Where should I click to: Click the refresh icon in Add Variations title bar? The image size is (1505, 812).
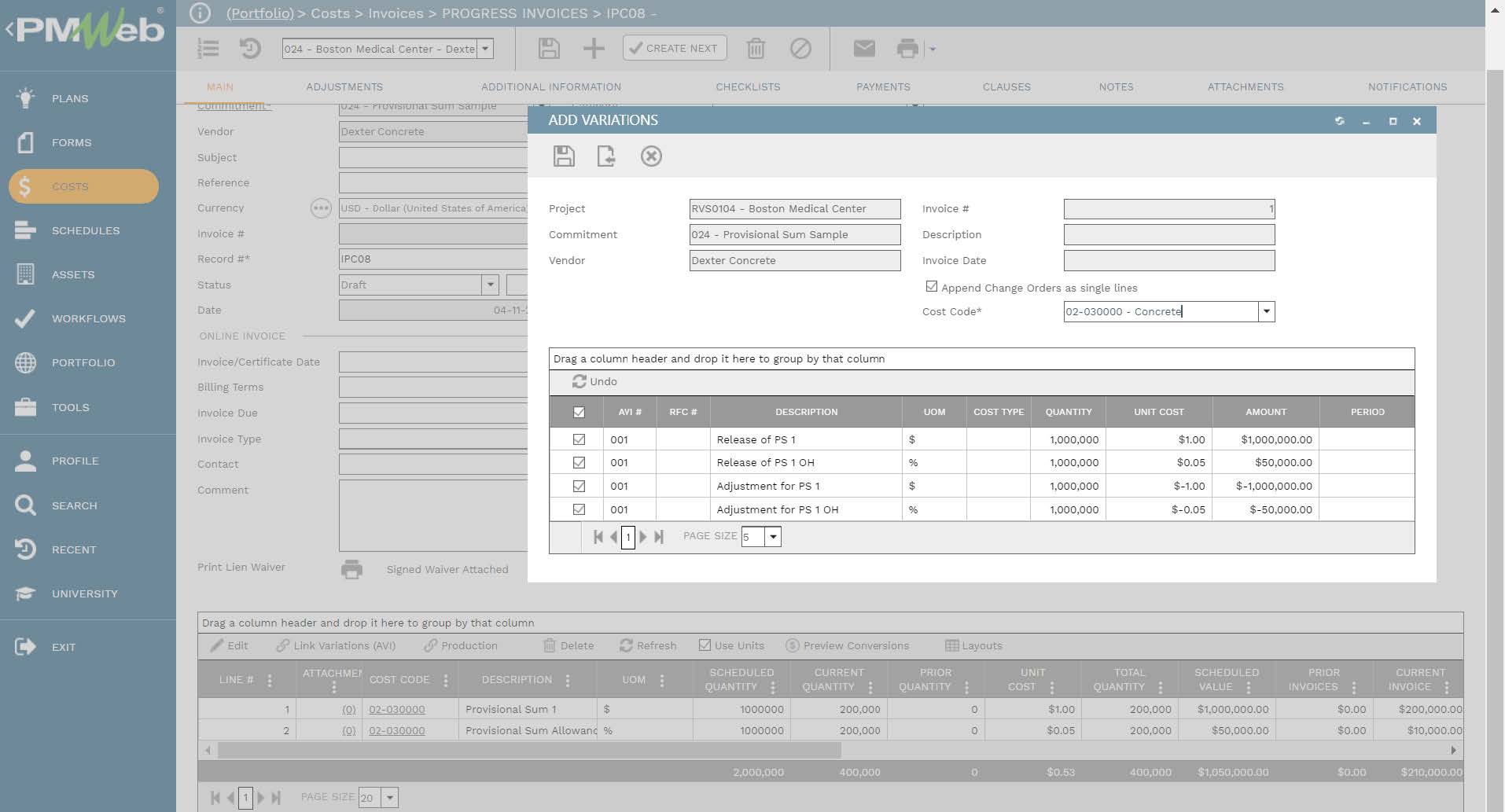tap(1339, 121)
